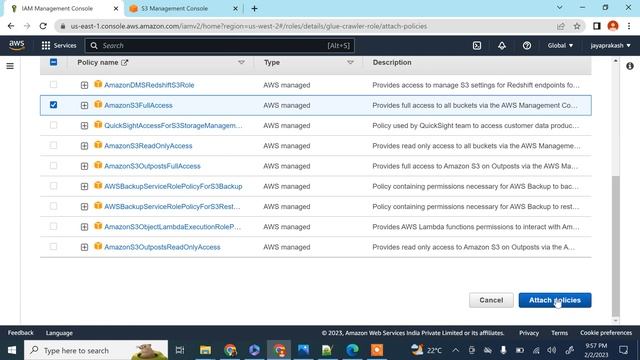This screenshot has height=360, width=640.
Task: Open the AmazonS3ReadOnlyAccess policy link
Action: [148, 146]
